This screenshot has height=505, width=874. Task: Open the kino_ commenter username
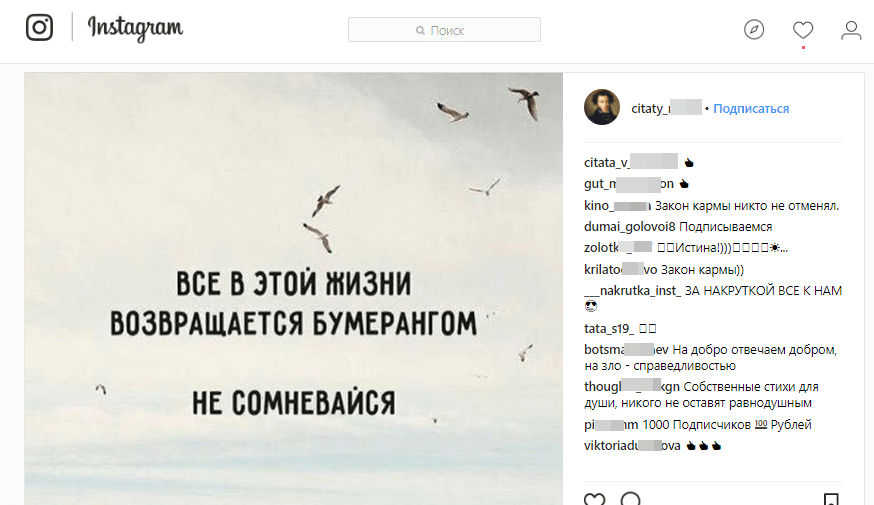point(617,206)
